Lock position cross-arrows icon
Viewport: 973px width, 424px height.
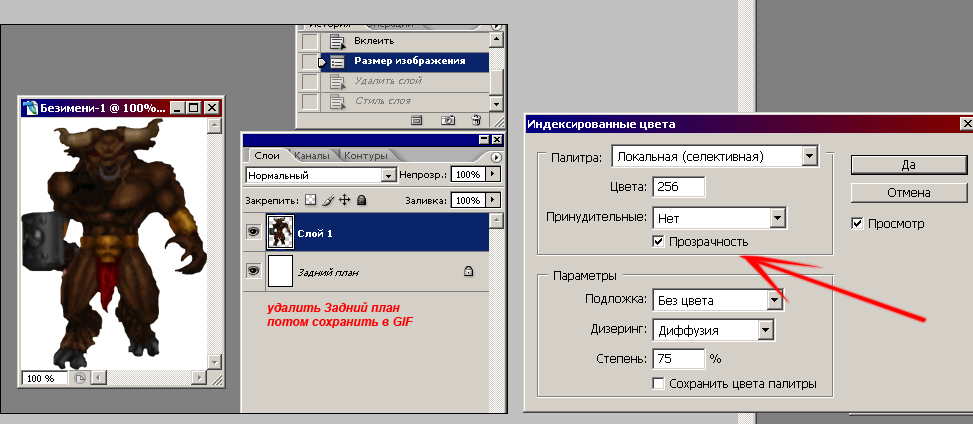(345, 200)
